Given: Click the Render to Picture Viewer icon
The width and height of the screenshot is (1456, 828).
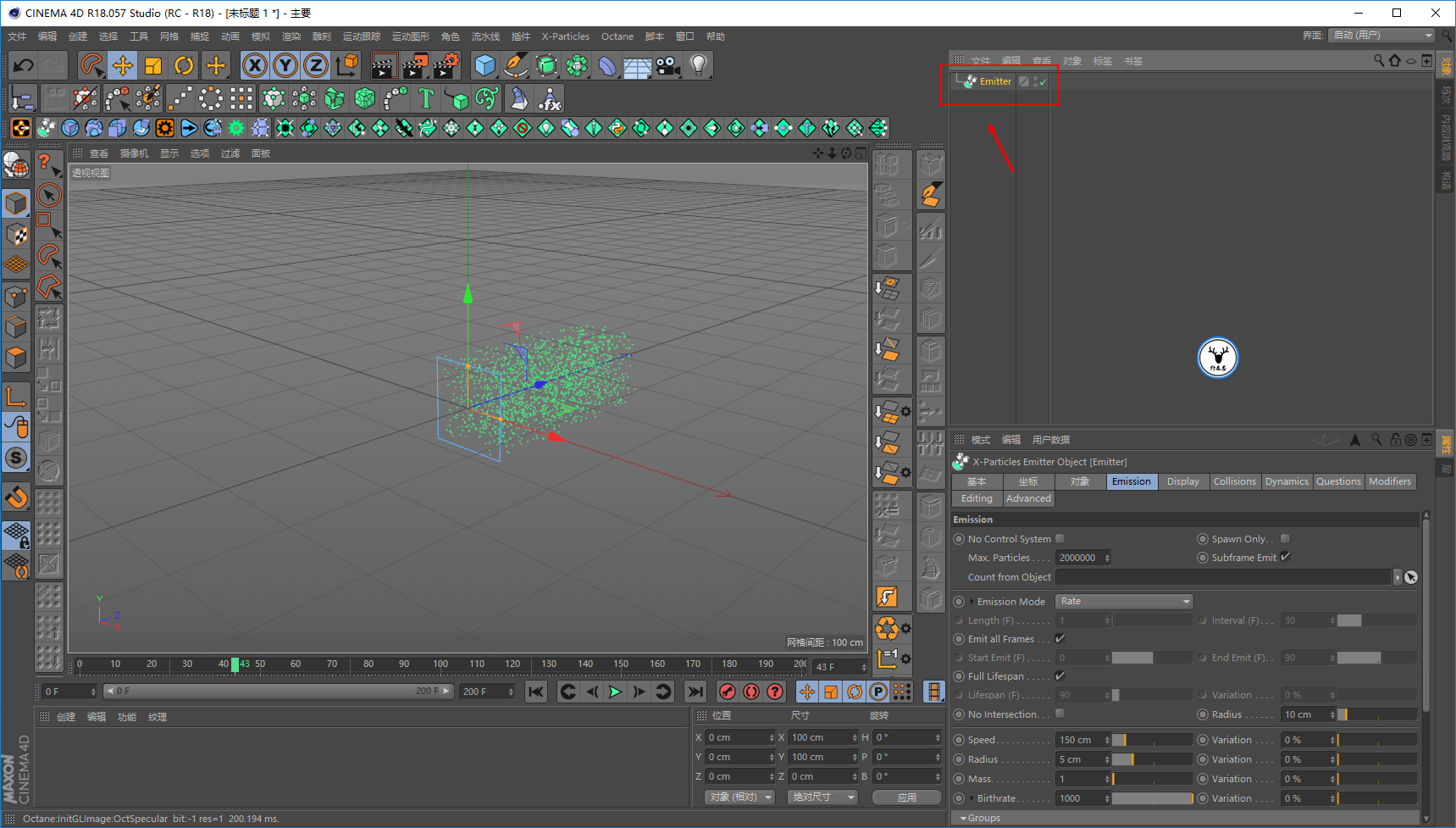Looking at the screenshot, I should click(415, 65).
